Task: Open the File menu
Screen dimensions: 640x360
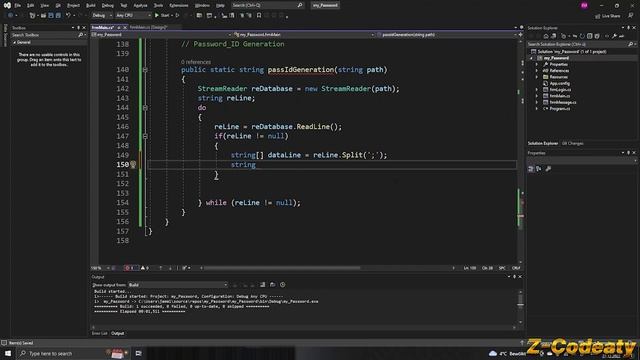Action: pos(18,5)
